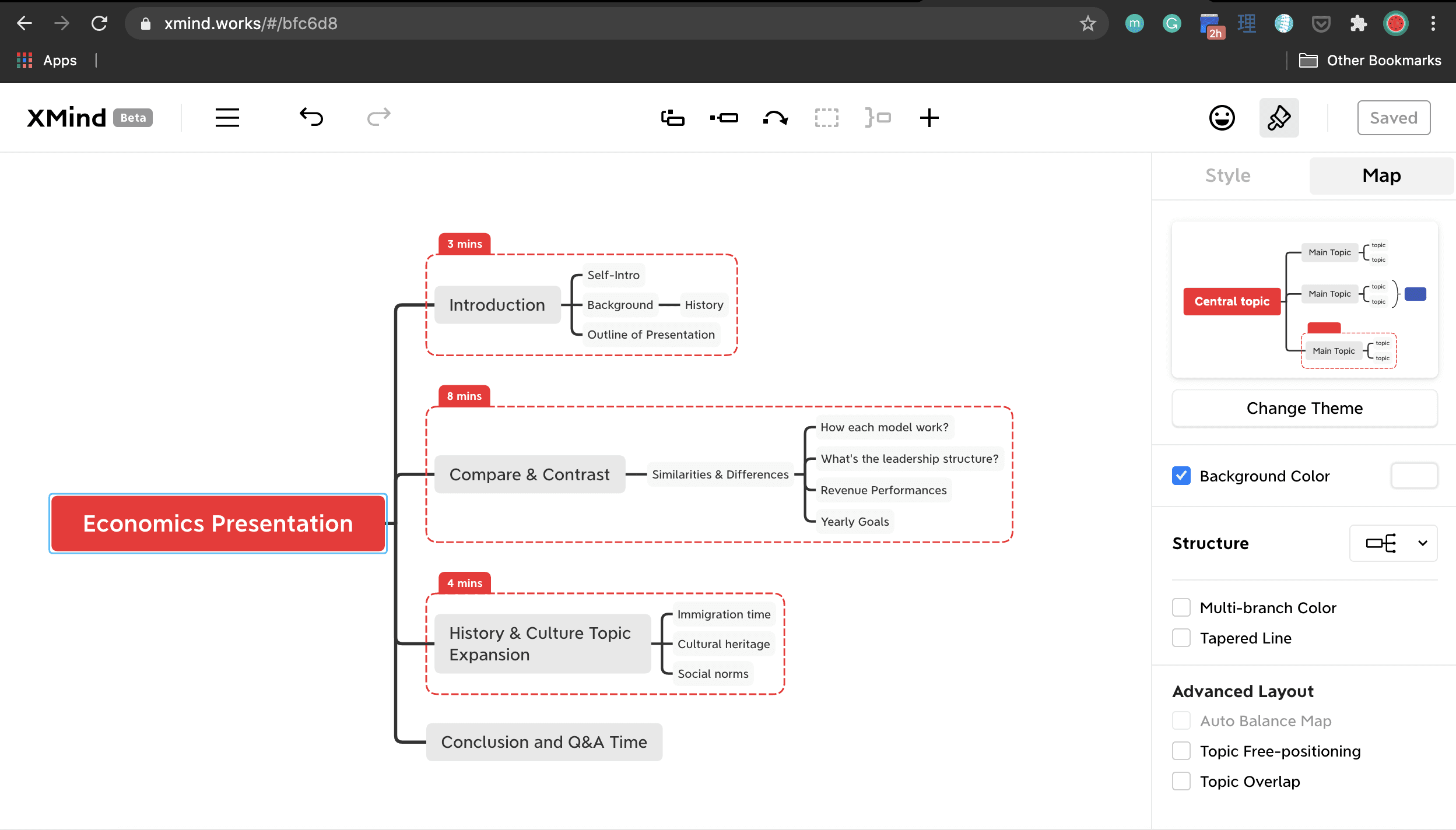Select the 4 mins boundary label
The image size is (1456, 830).
click(465, 583)
